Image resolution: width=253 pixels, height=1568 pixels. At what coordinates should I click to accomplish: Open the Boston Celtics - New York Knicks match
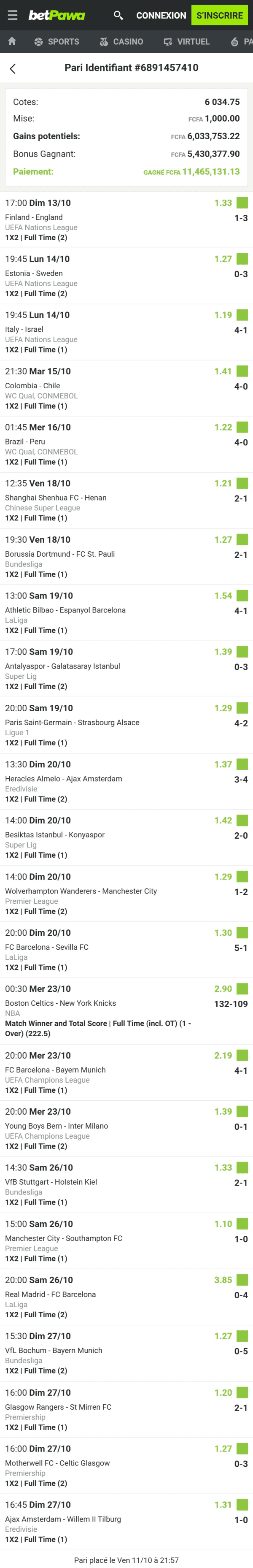tap(60, 1003)
